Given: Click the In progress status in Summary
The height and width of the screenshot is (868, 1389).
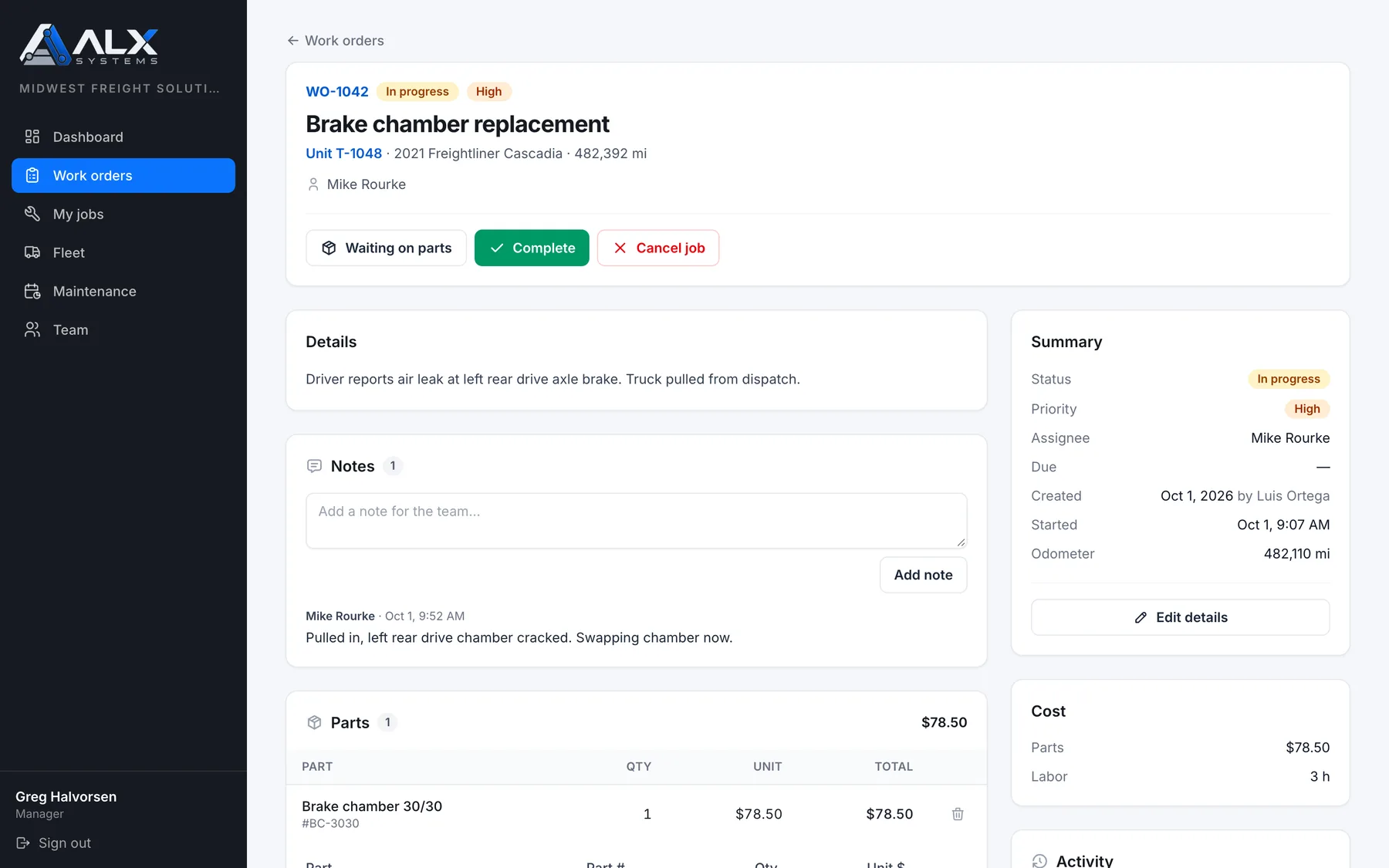Looking at the screenshot, I should coord(1289,379).
